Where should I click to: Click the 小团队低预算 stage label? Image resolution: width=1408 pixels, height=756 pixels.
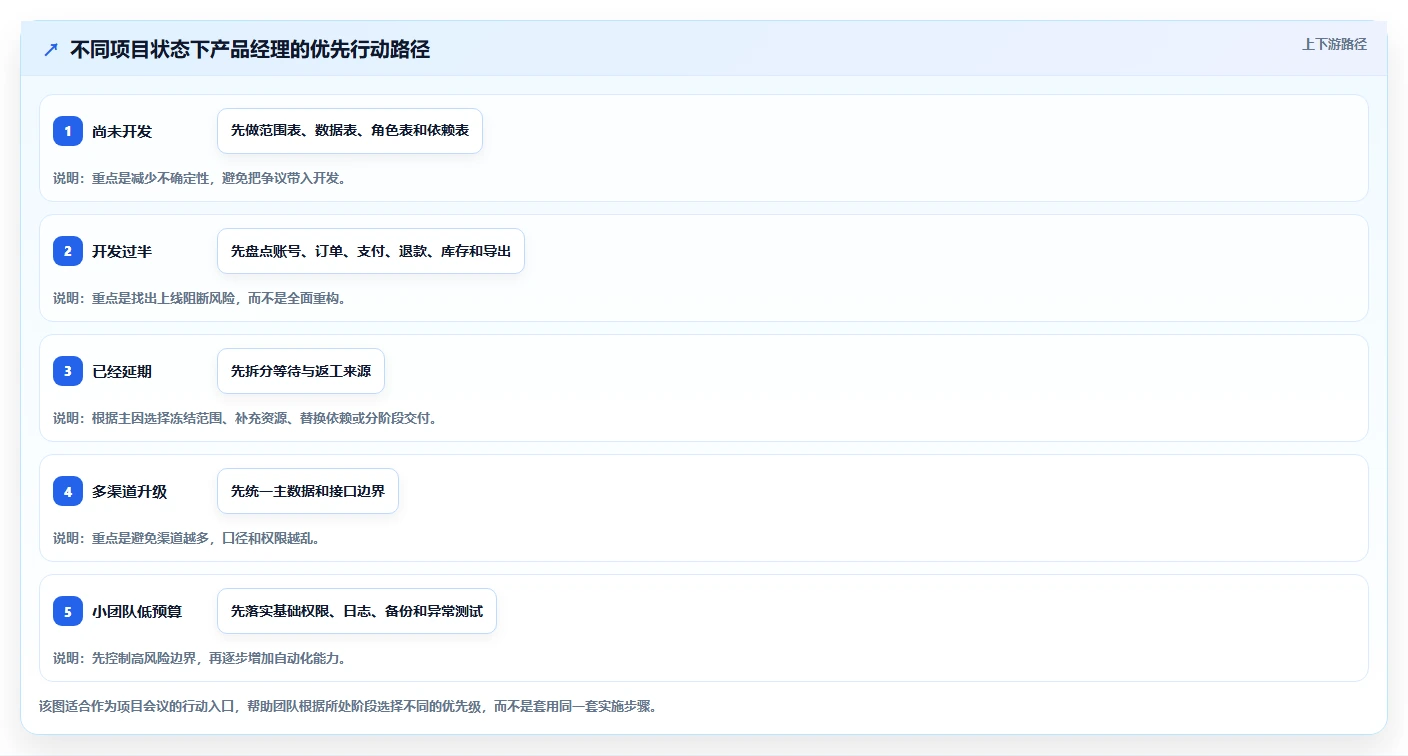tap(137, 611)
